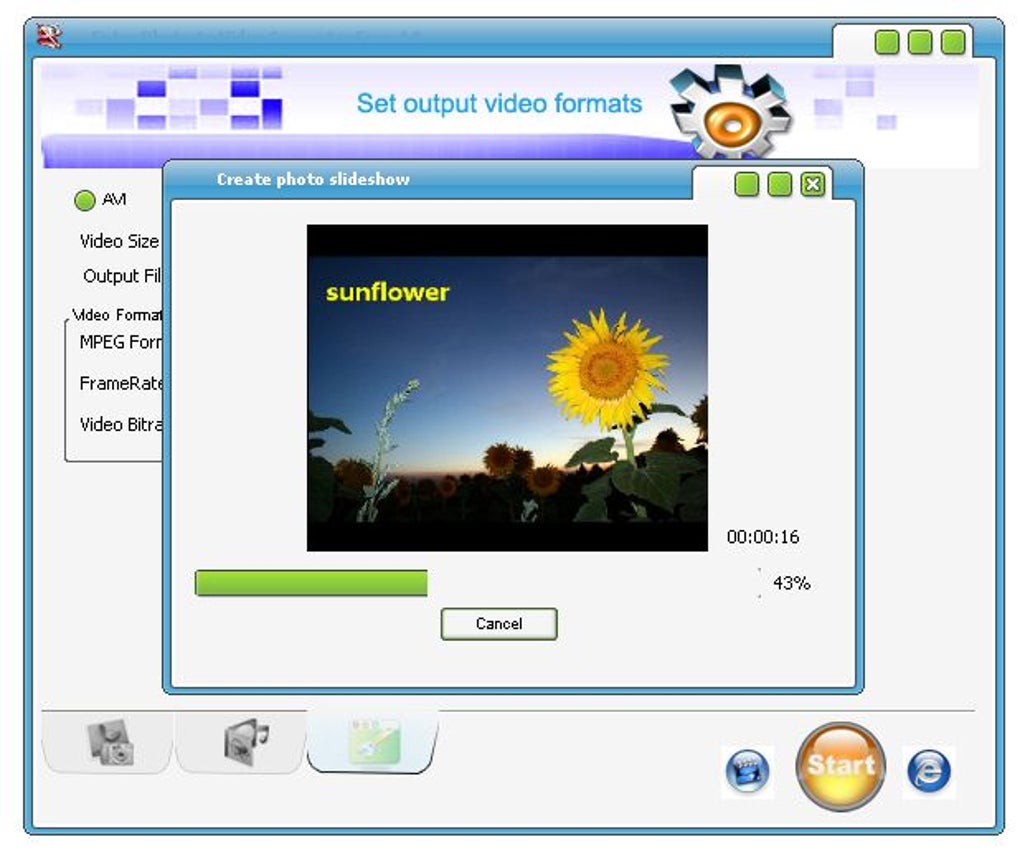Click the green slideshow progress bar

click(311, 583)
